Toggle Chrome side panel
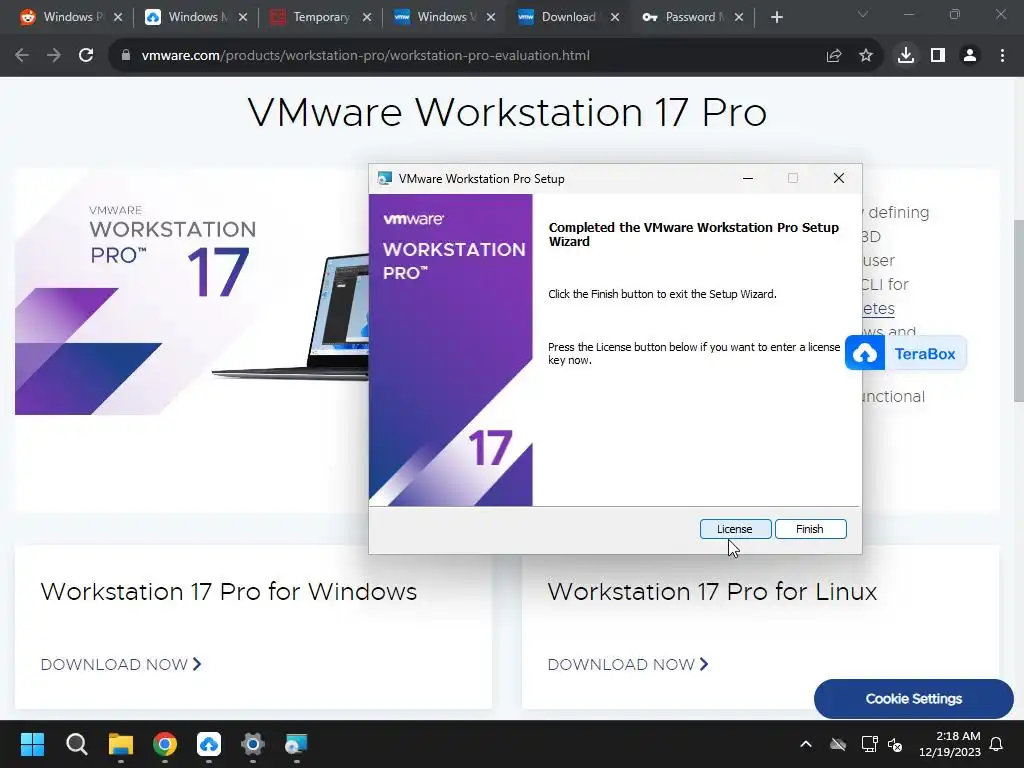 point(938,56)
